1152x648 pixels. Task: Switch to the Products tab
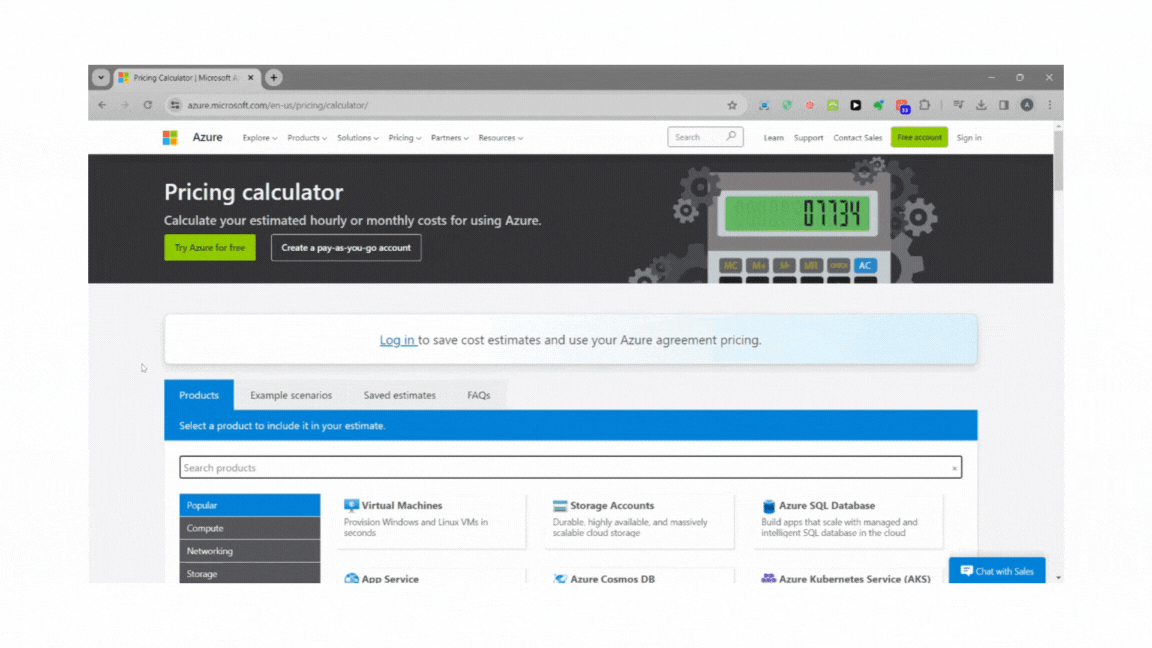coord(199,395)
